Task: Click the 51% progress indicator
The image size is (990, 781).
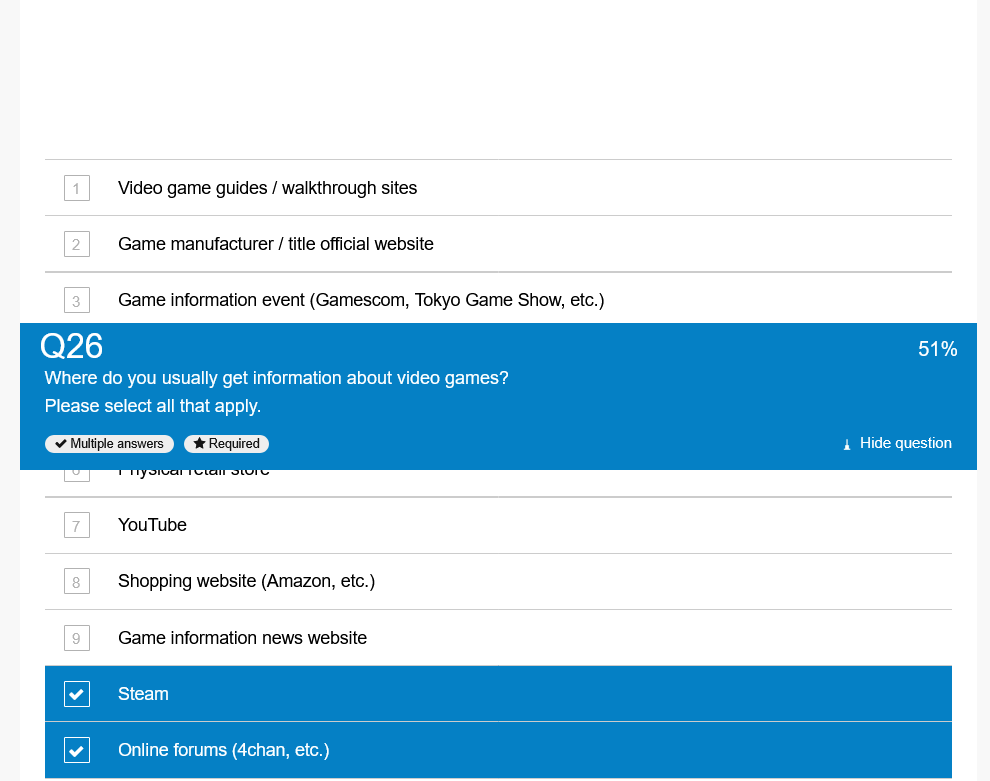Action: pyautogui.click(x=938, y=349)
